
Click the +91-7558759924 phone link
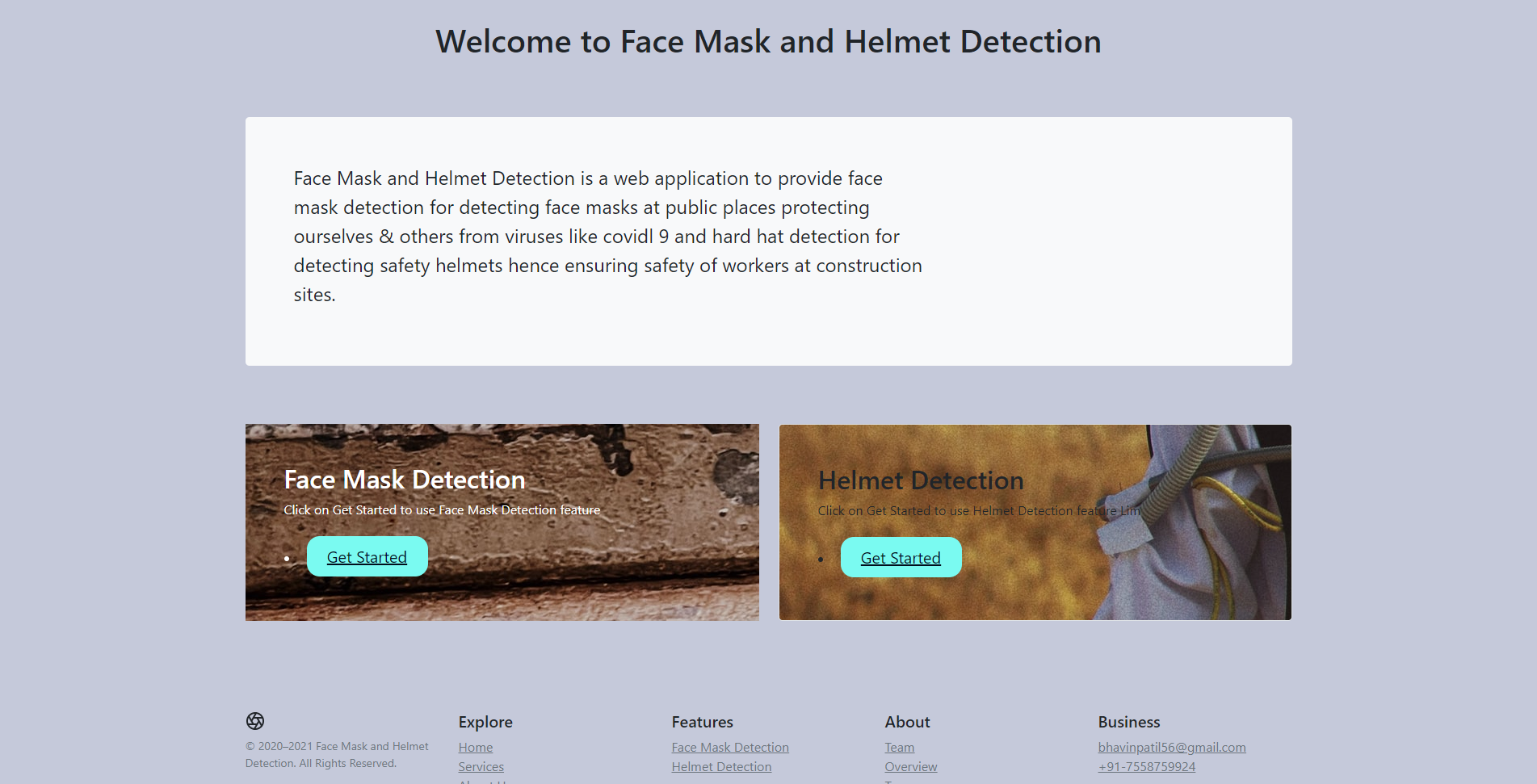coord(1147,767)
